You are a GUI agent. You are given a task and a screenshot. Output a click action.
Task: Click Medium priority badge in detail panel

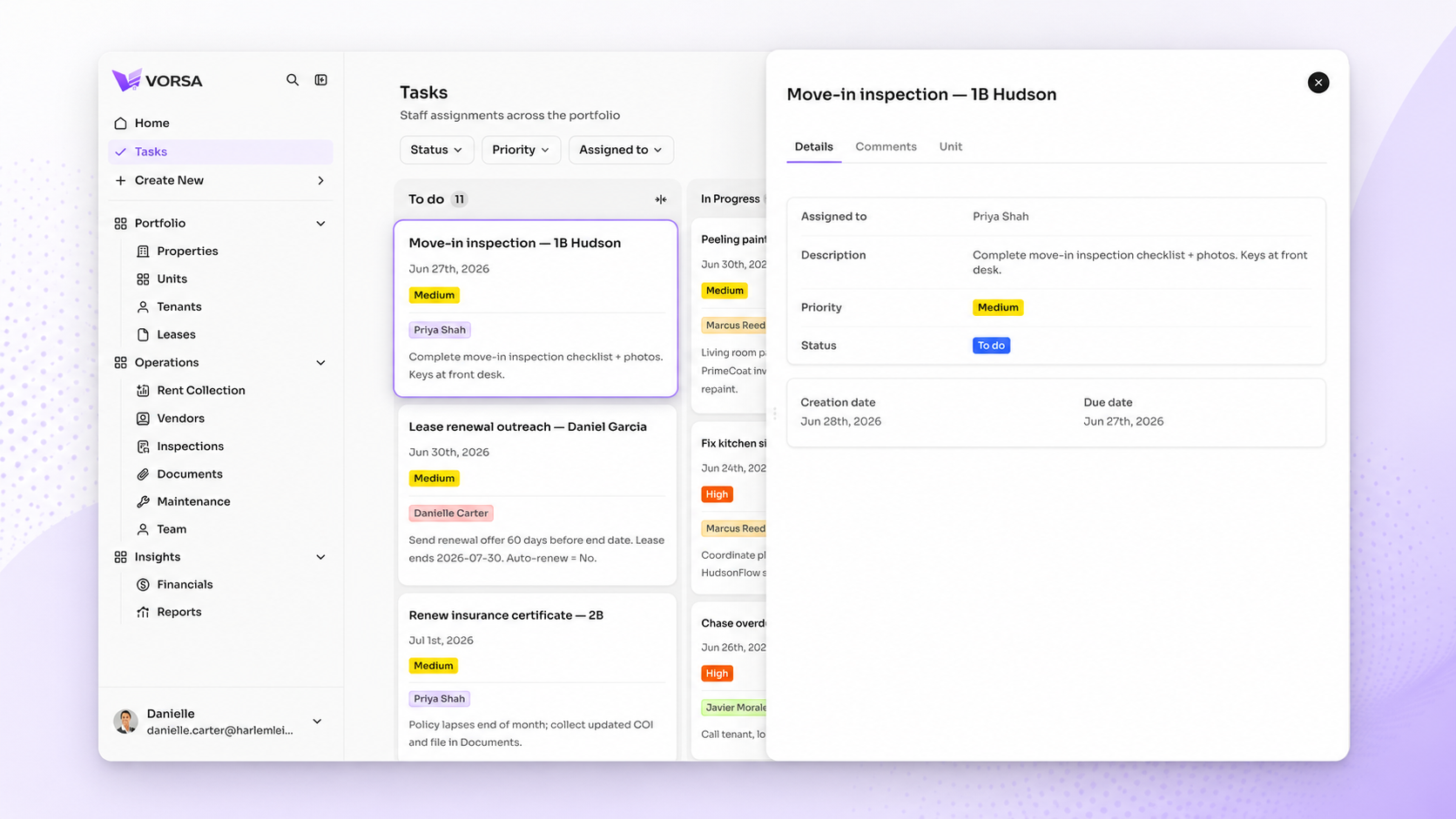[998, 307]
